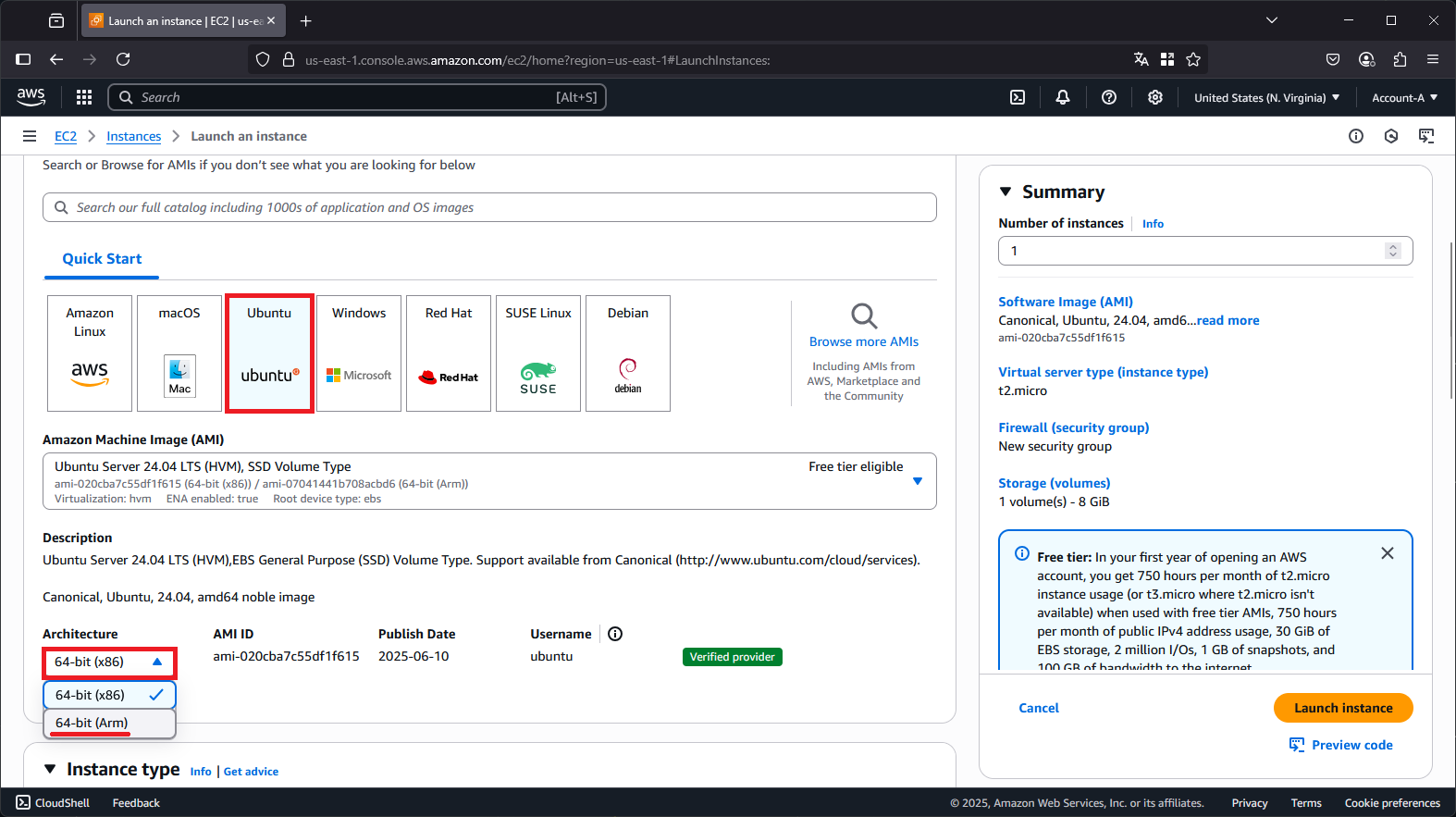Viewport: 1456px width, 817px height.
Task: Collapse the Summary section
Action: point(1006,192)
